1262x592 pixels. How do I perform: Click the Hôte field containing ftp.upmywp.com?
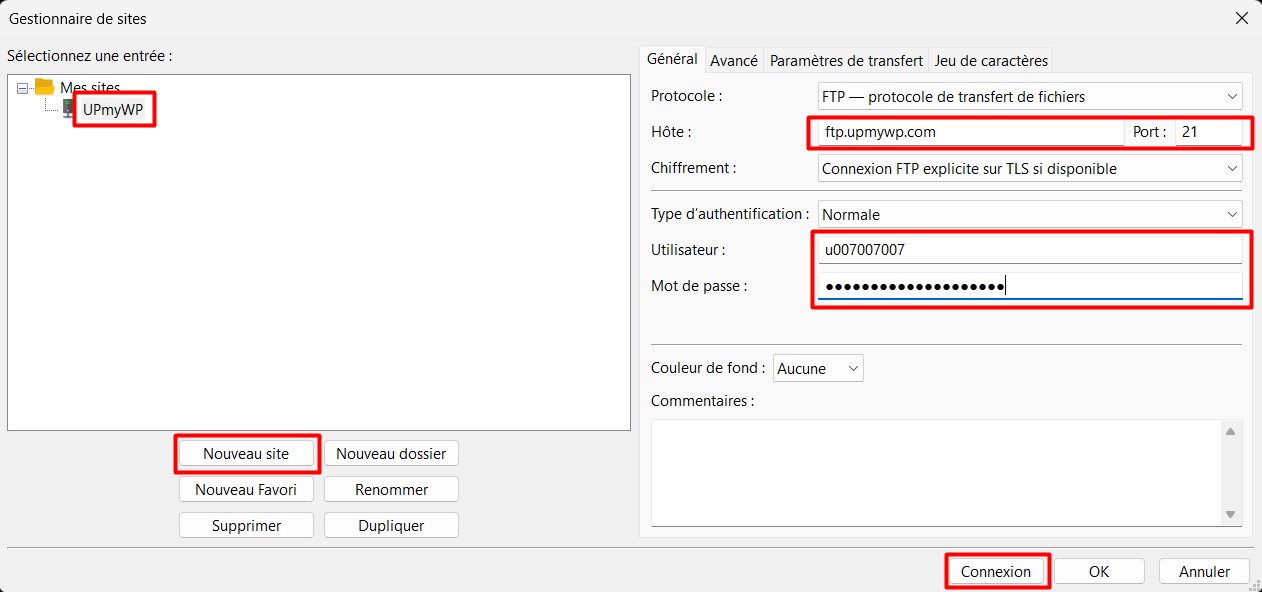coord(970,132)
